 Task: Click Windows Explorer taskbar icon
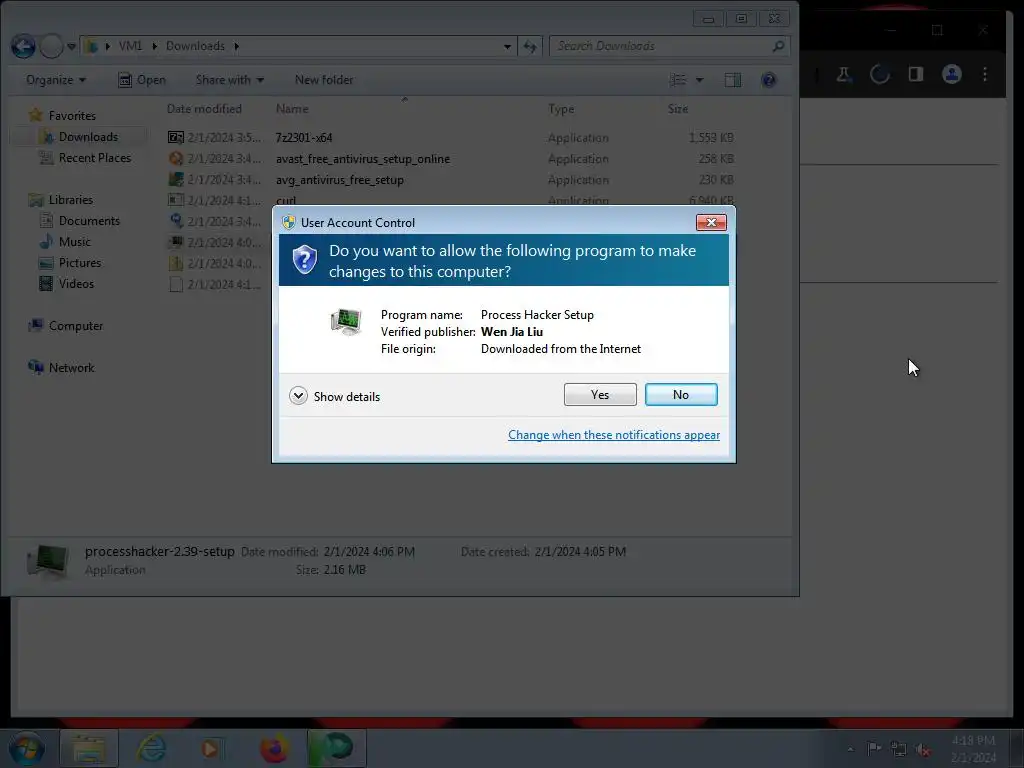[89, 748]
